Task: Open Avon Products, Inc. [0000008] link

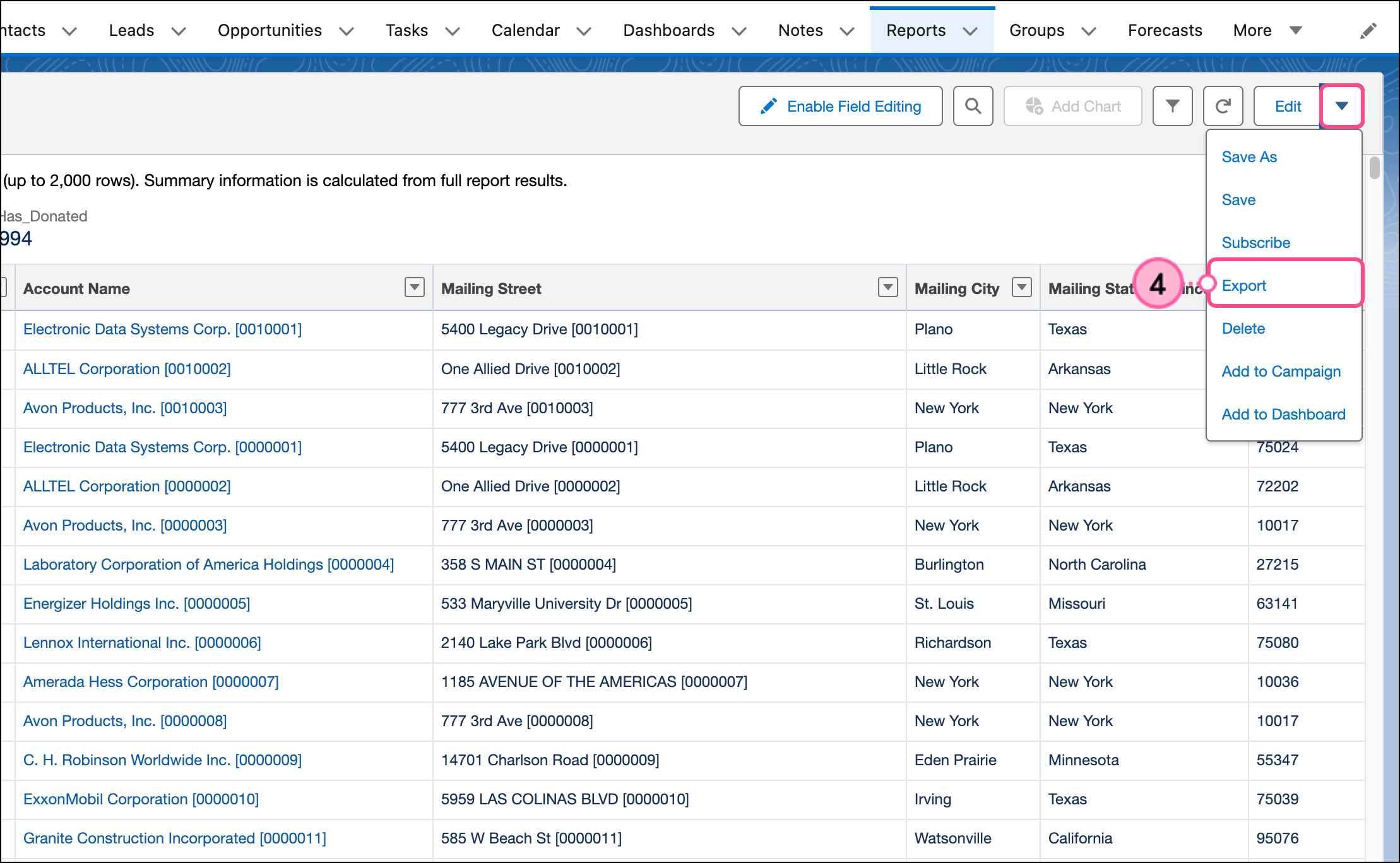Action: 125,720
